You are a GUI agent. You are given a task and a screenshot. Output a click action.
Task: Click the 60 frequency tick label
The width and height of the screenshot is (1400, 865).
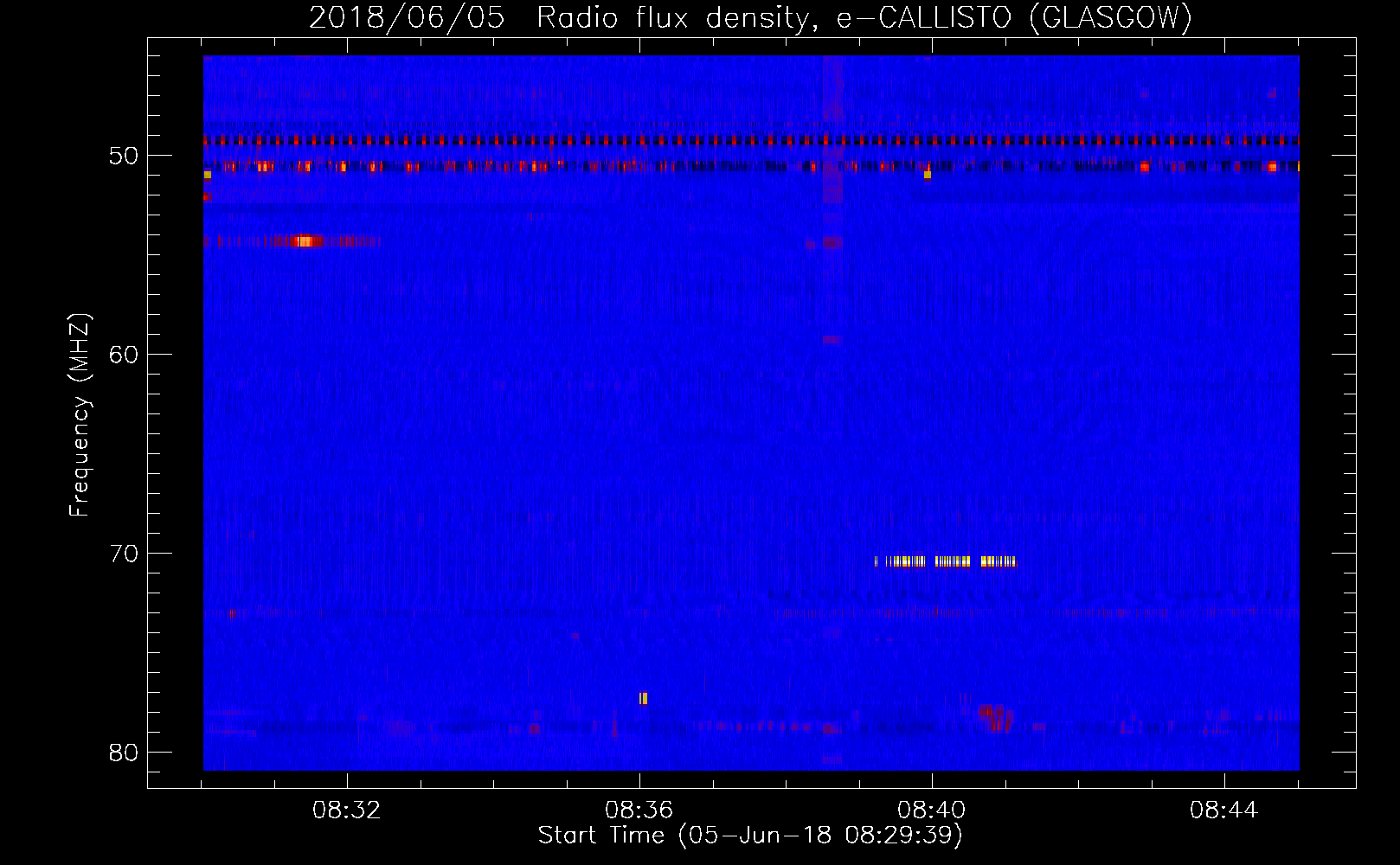pos(125,355)
